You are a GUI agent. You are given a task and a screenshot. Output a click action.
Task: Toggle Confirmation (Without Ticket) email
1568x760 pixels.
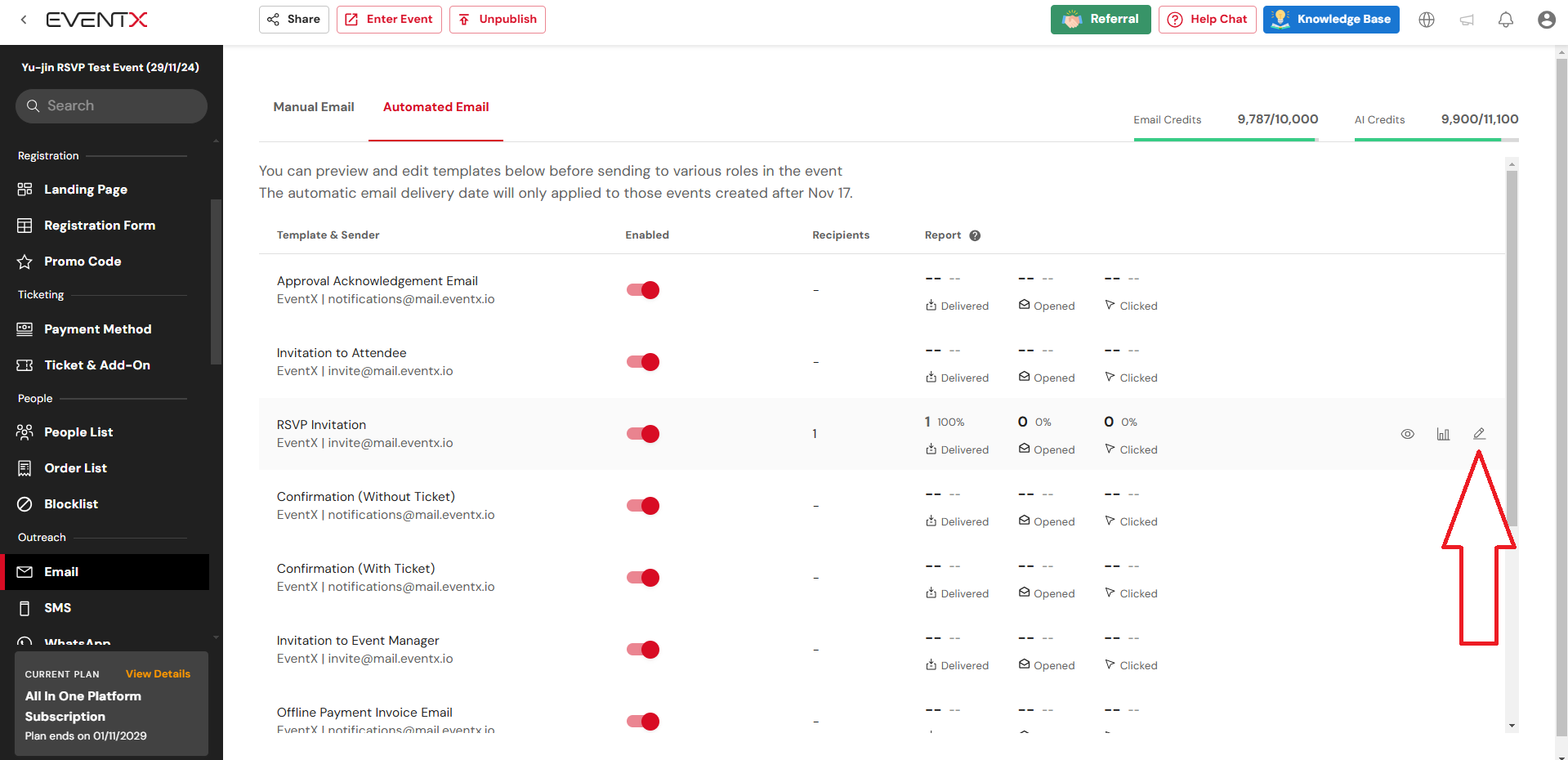point(643,506)
